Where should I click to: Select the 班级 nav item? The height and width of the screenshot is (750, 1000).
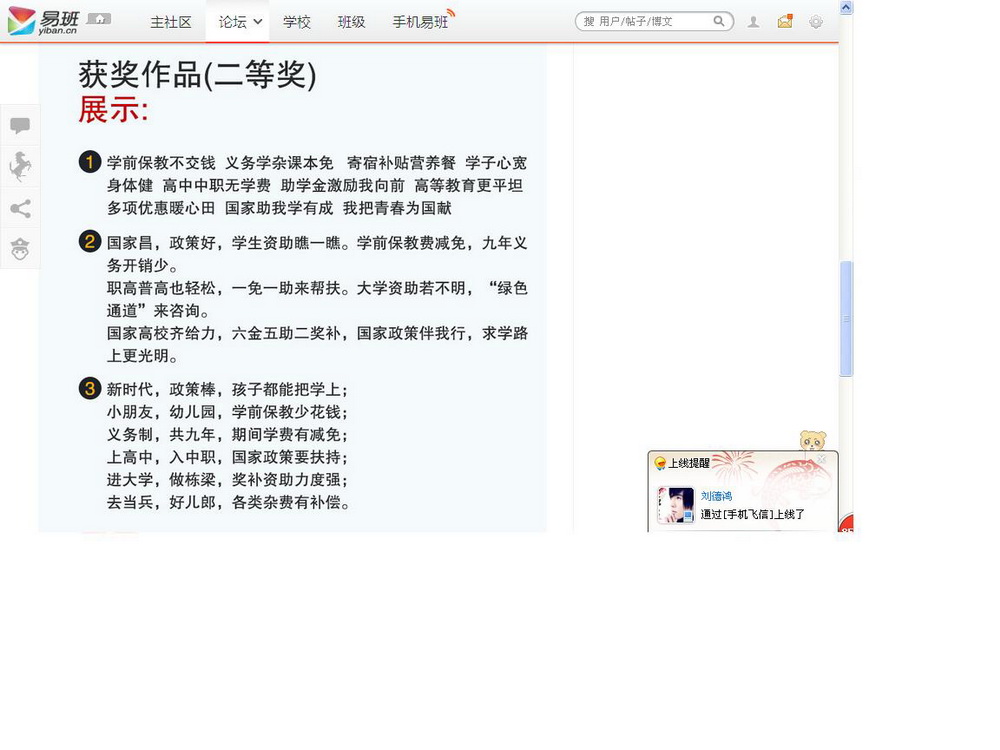[351, 22]
